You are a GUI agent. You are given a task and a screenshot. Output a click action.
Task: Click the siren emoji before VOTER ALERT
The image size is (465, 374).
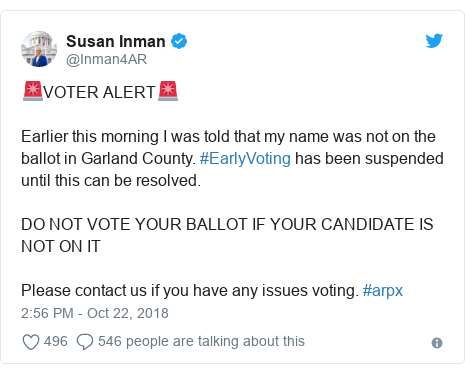point(33,91)
